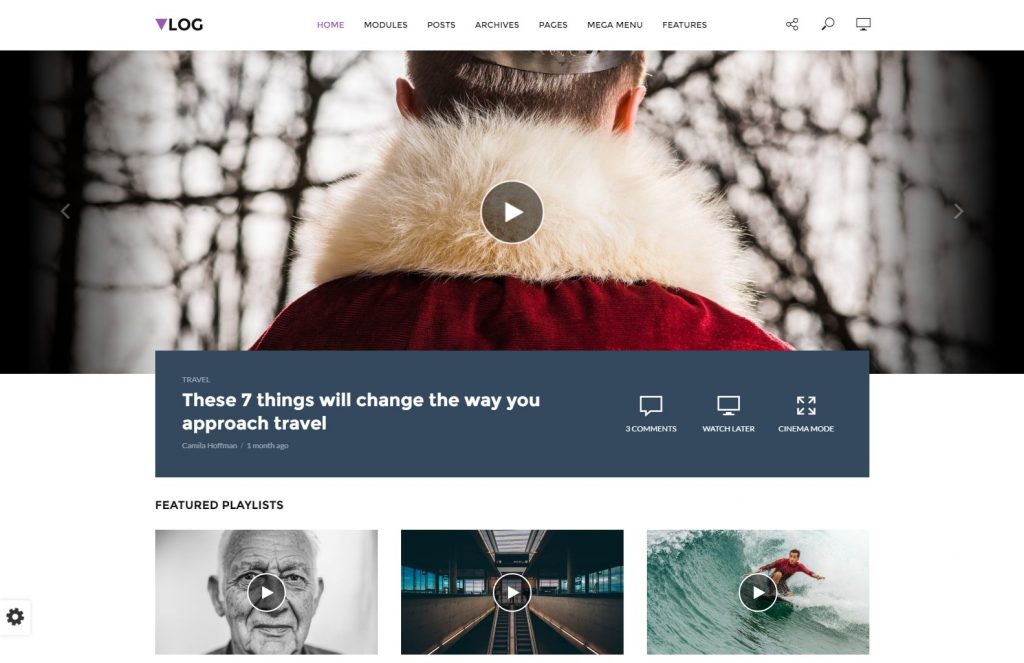Open the watch later monitor icon in header
1024x663 pixels.
tap(863, 24)
